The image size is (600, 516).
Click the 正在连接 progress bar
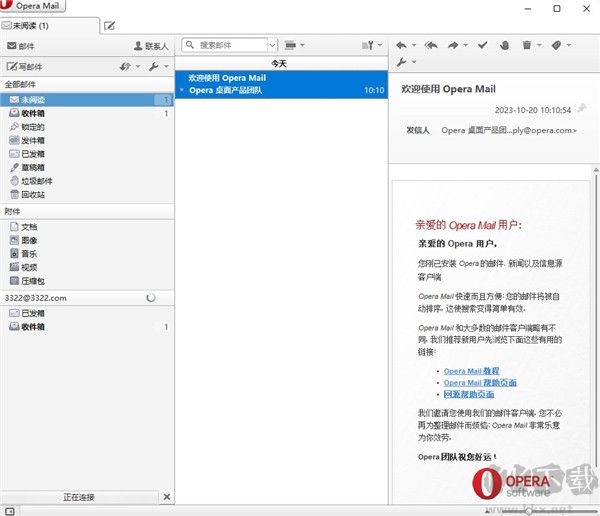pos(79,497)
